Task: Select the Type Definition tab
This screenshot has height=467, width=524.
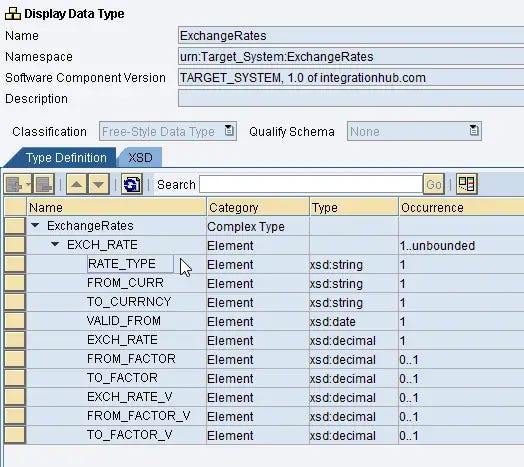Action: point(66,158)
